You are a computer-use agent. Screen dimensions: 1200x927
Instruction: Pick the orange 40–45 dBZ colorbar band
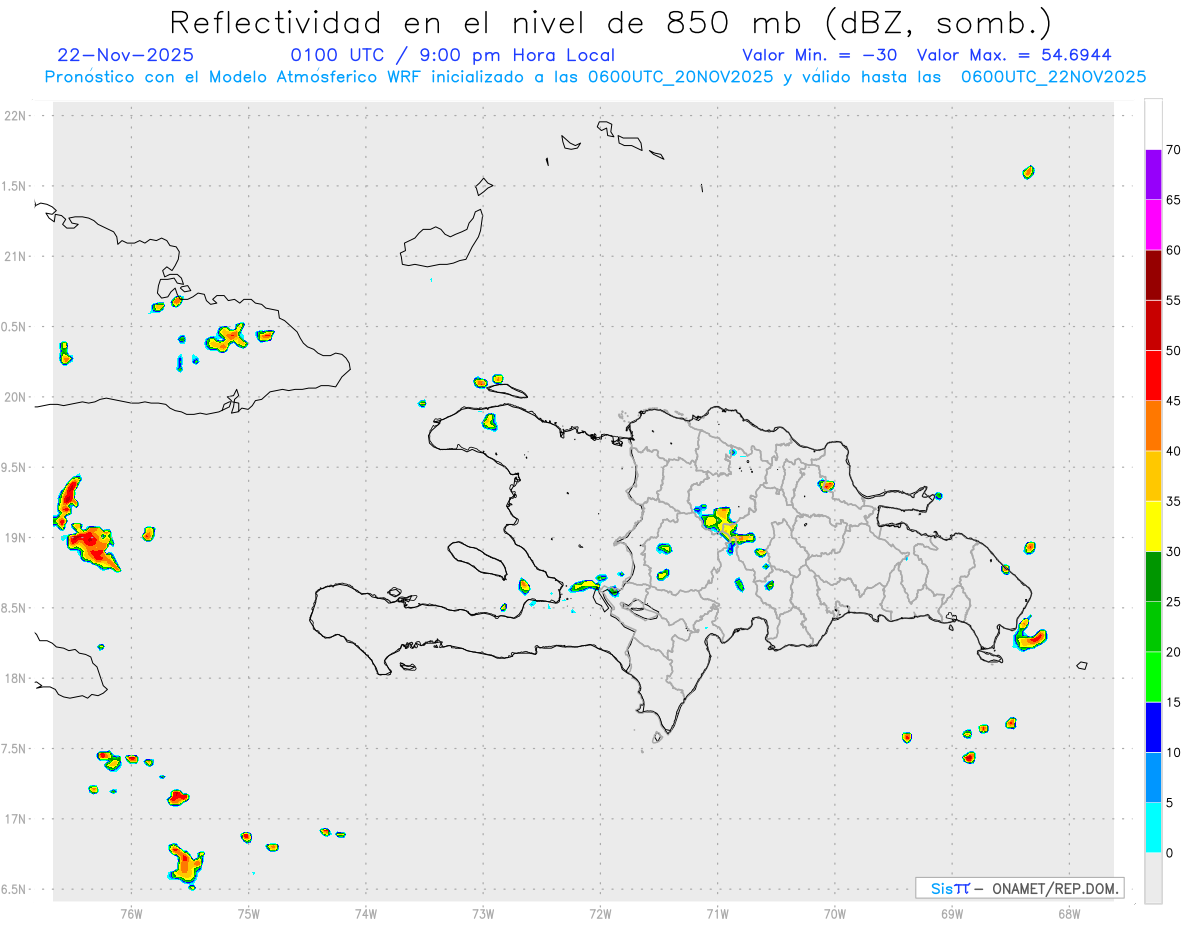click(x=1153, y=426)
